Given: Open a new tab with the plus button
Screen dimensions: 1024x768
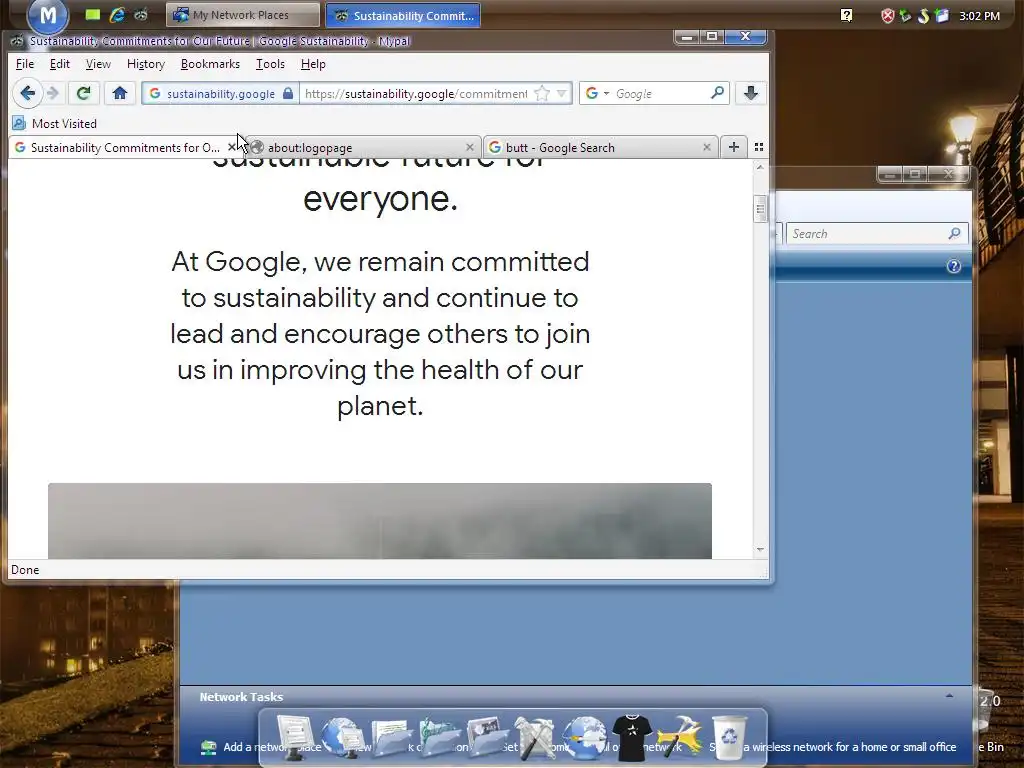Looking at the screenshot, I should click(733, 147).
